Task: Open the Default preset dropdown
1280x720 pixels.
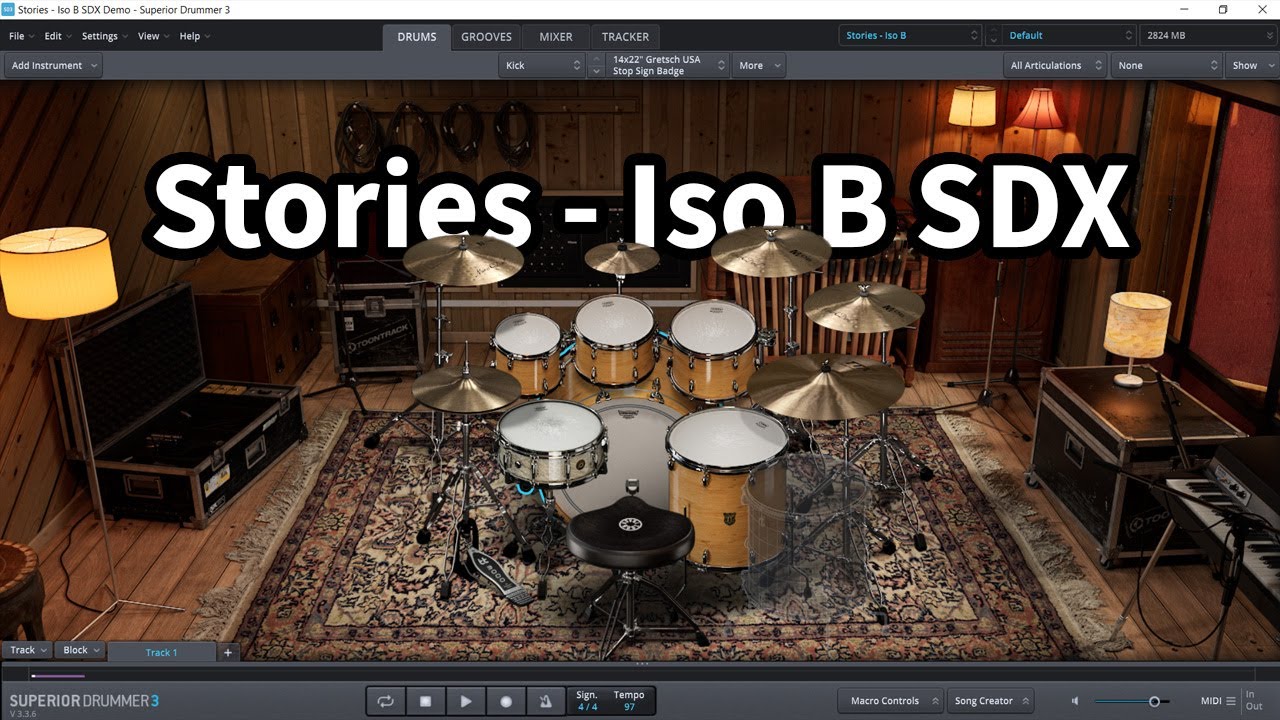Action: pos(1069,35)
